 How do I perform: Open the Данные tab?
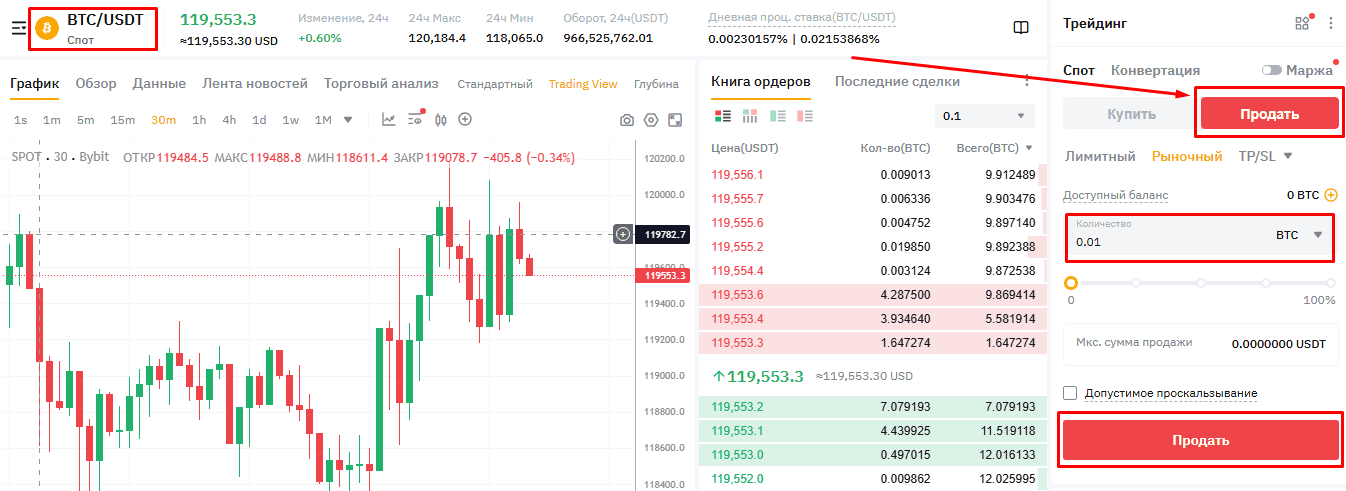pos(159,84)
